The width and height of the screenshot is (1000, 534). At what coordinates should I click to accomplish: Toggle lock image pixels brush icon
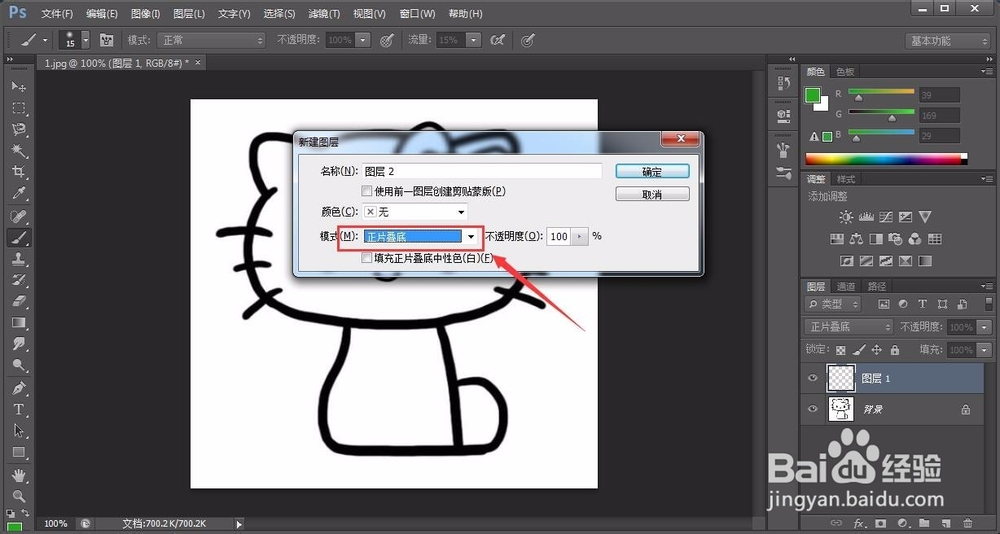858,350
